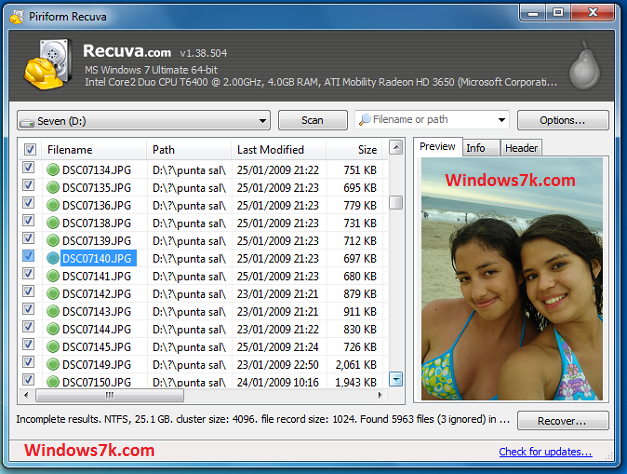The height and width of the screenshot is (474, 627).
Task: Switch to the Info tab
Action: [x=481, y=148]
